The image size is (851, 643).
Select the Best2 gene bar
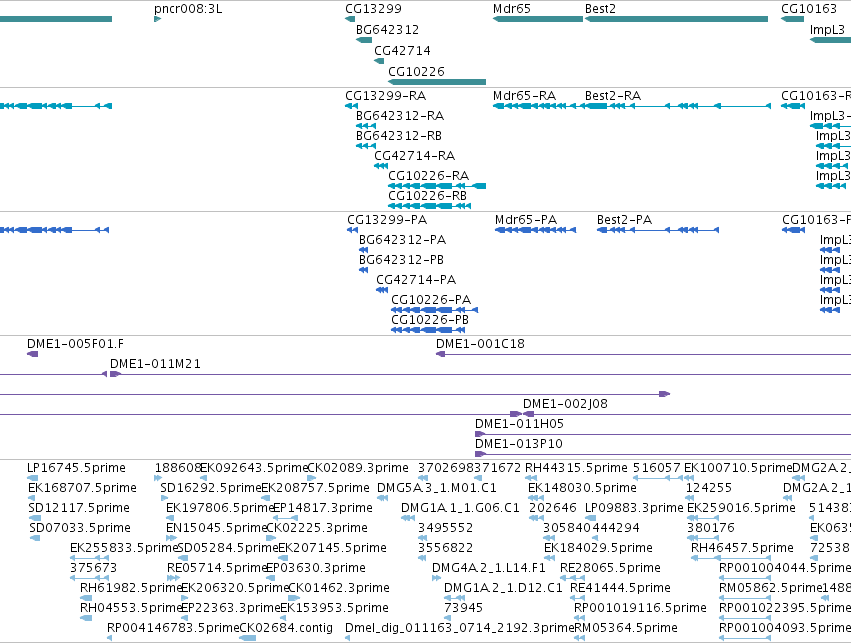pyautogui.click(x=676, y=19)
